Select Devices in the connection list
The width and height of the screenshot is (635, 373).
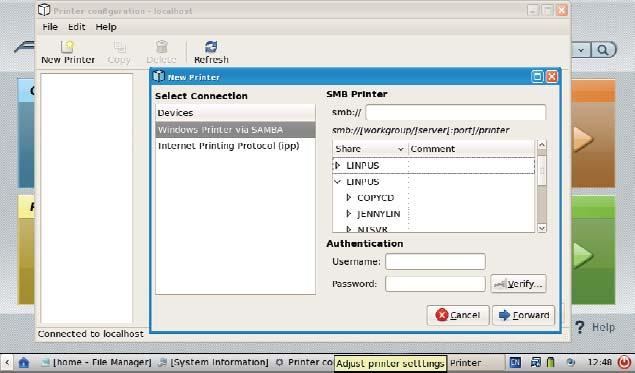click(235, 113)
